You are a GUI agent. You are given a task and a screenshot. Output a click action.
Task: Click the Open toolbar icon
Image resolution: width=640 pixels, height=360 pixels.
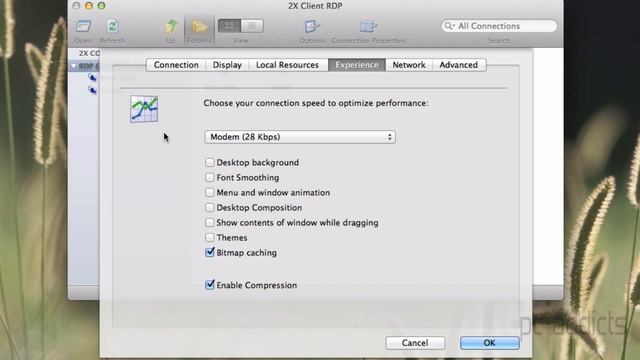(x=83, y=27)
